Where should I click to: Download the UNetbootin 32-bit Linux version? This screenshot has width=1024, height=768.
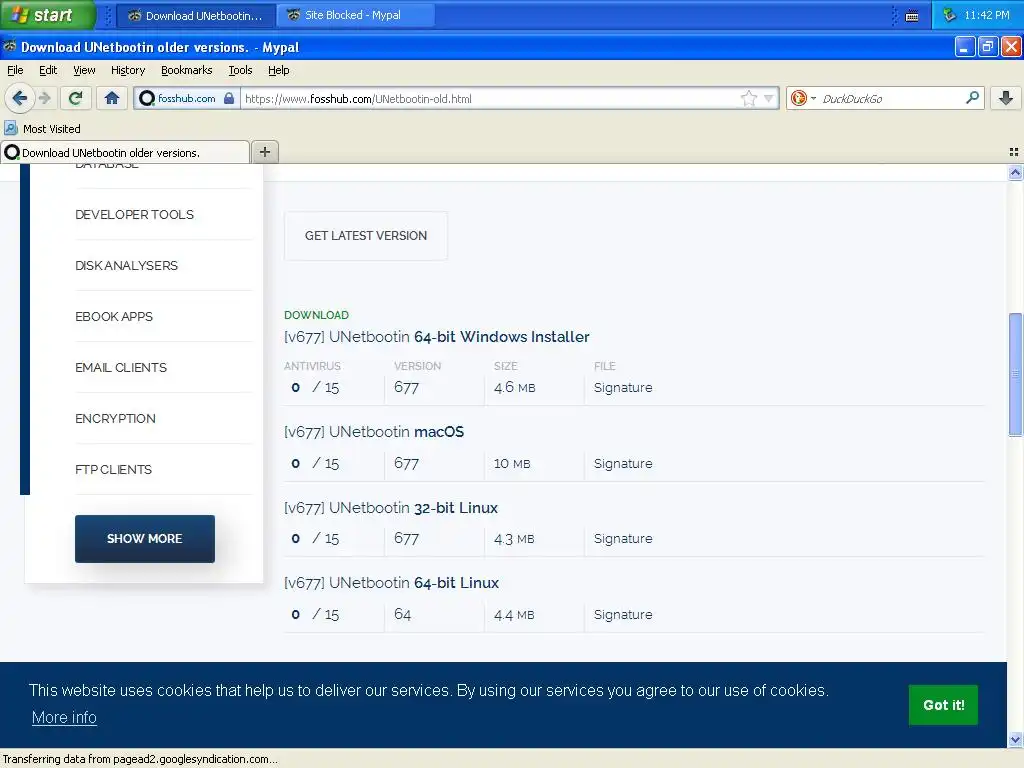coord(391,507)
